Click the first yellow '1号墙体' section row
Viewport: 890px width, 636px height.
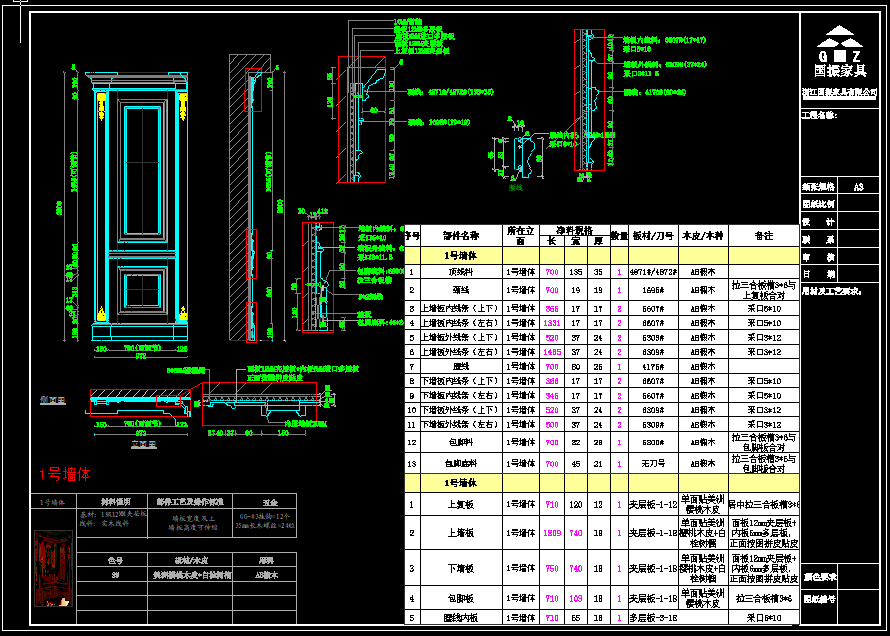coord(461,256)
